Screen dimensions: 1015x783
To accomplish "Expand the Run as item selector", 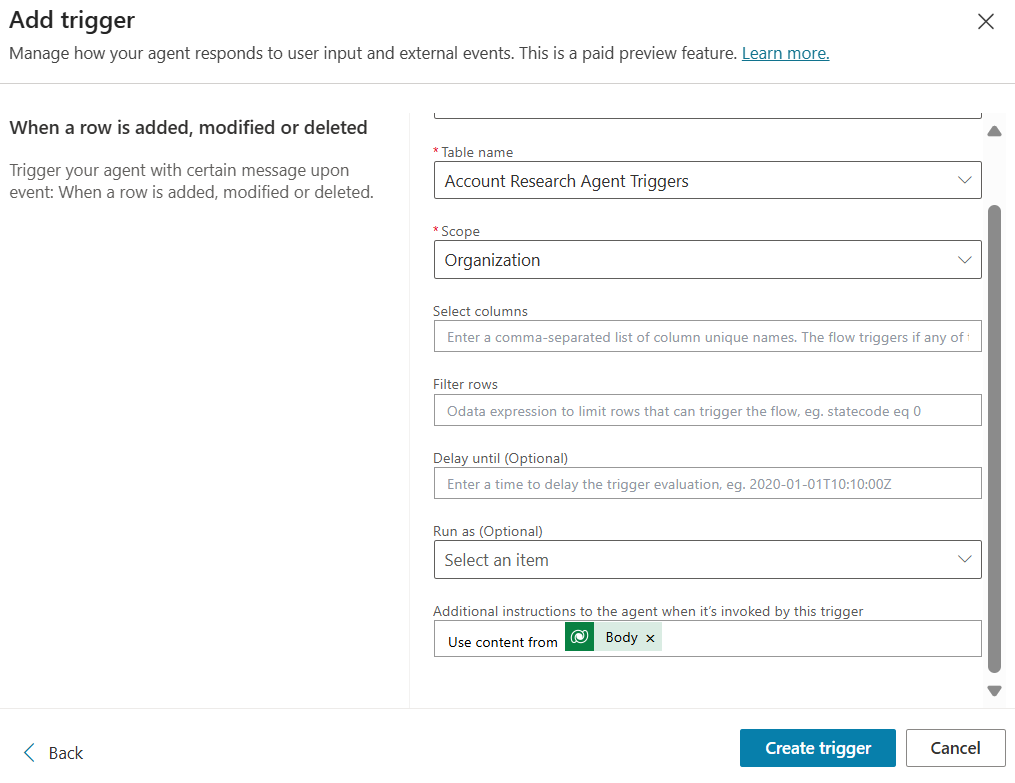I will (x=965, y=559).
